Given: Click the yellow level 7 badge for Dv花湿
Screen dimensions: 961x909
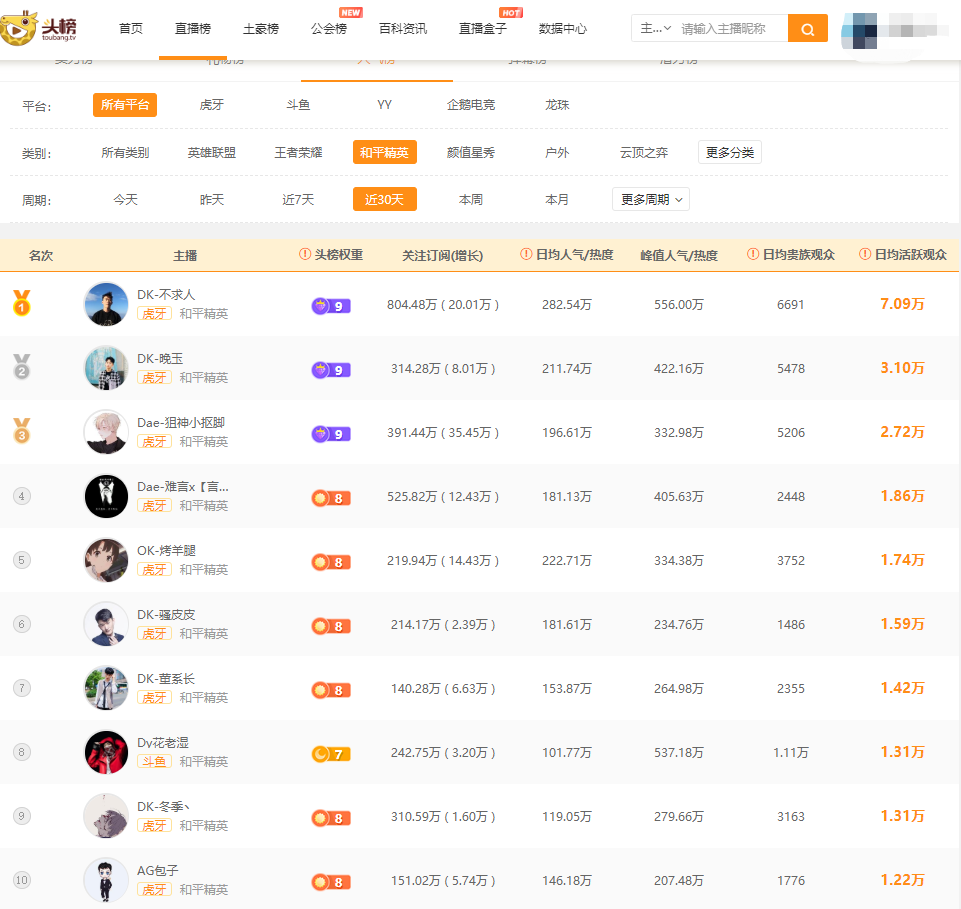Looking at the screenshot, I should point(330,753).
